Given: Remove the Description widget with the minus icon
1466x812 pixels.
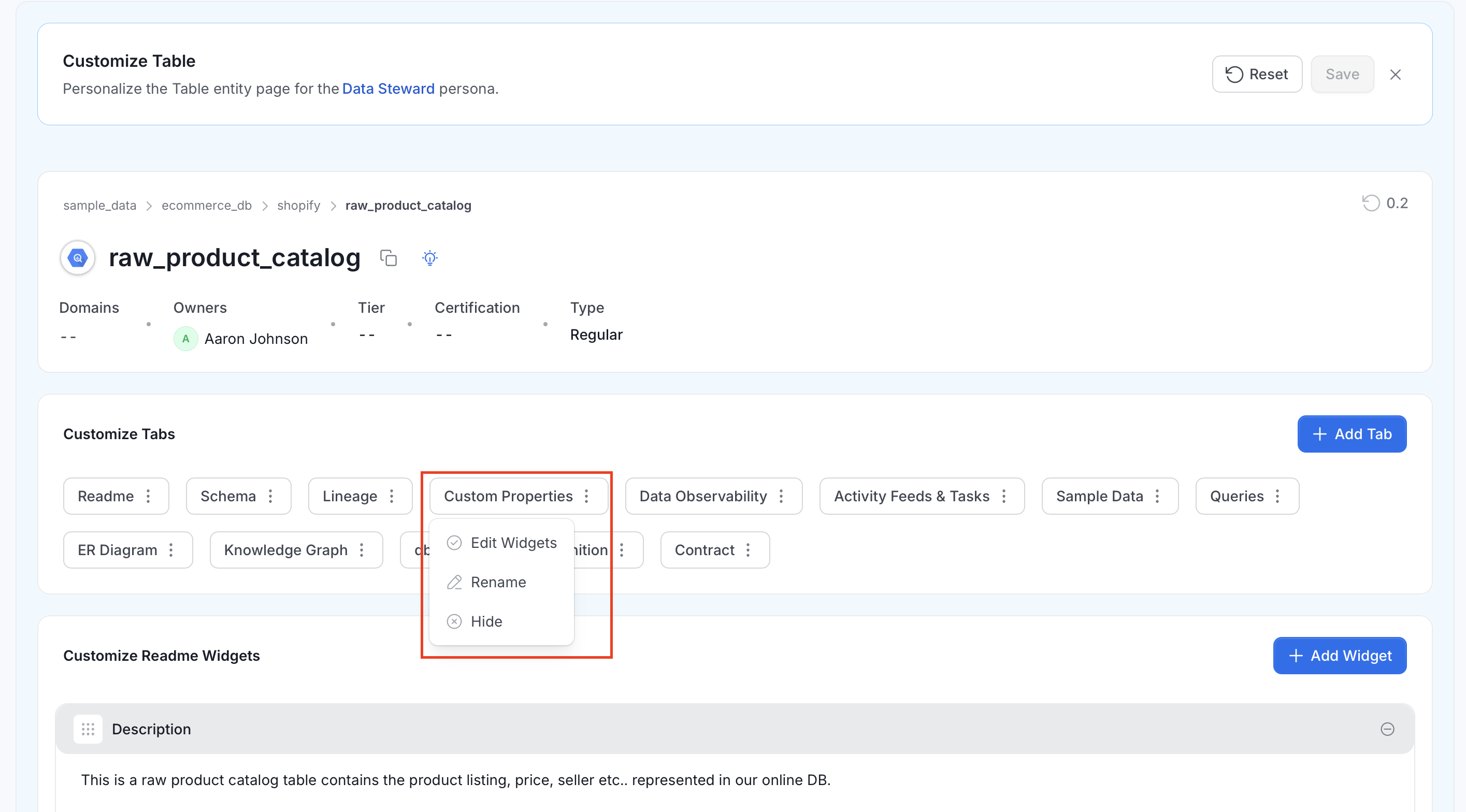Looking at the screenshot, I should click(1387, 729).
